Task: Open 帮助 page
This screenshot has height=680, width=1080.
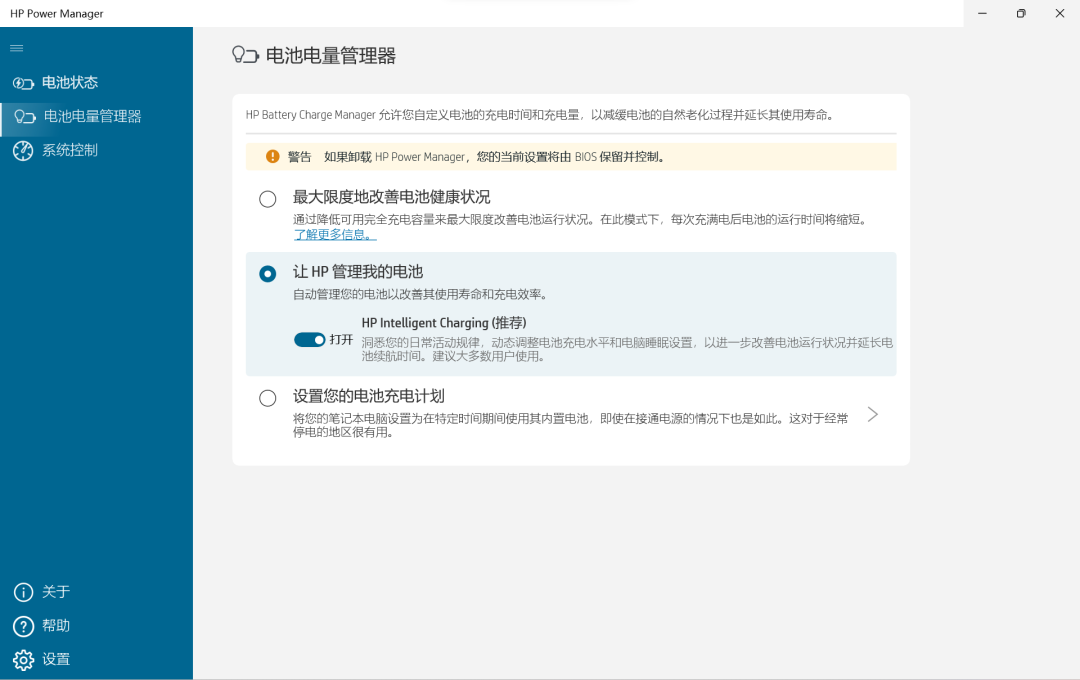Action: tap(56, 626)
